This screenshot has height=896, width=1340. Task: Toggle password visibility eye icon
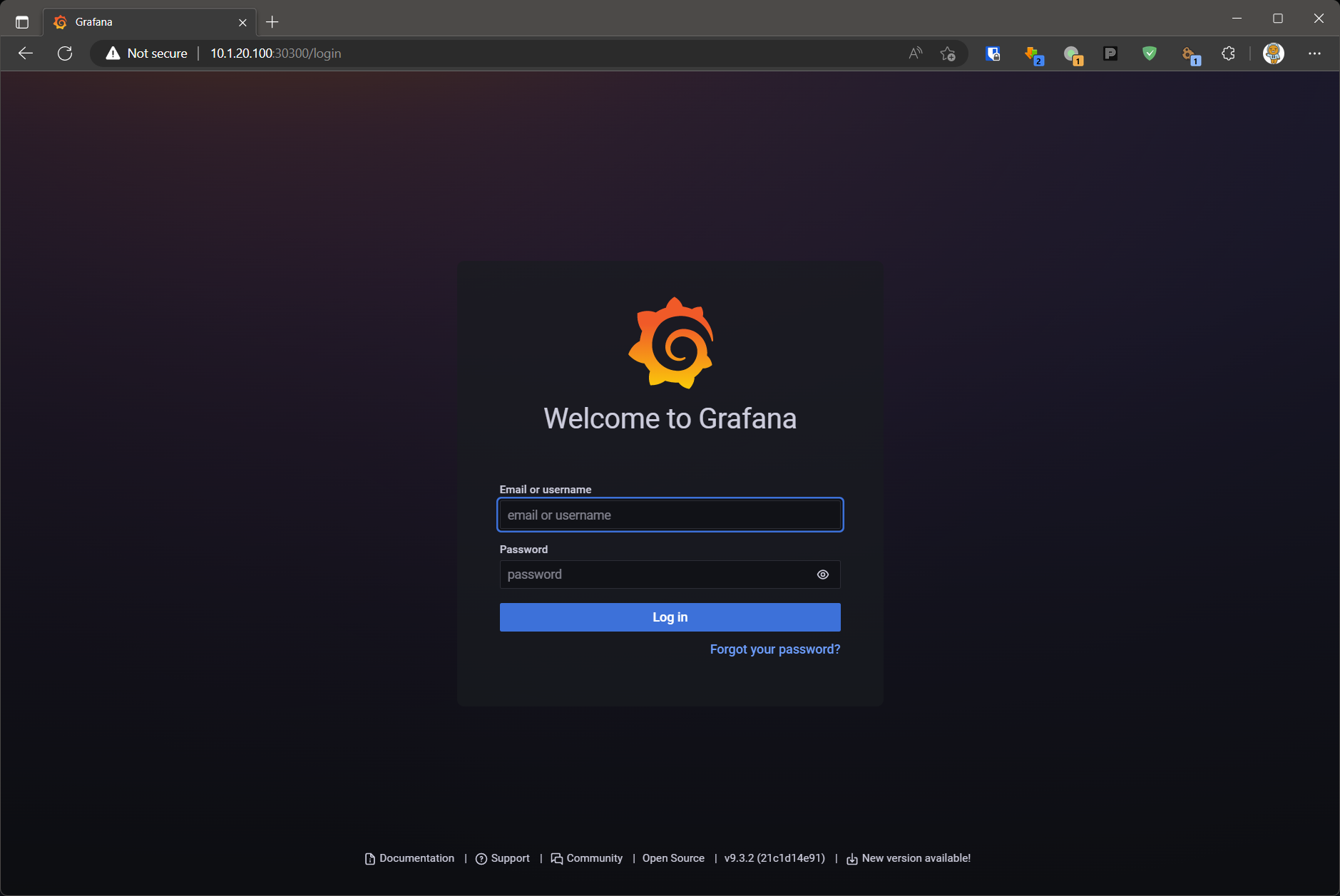point(822,575)
